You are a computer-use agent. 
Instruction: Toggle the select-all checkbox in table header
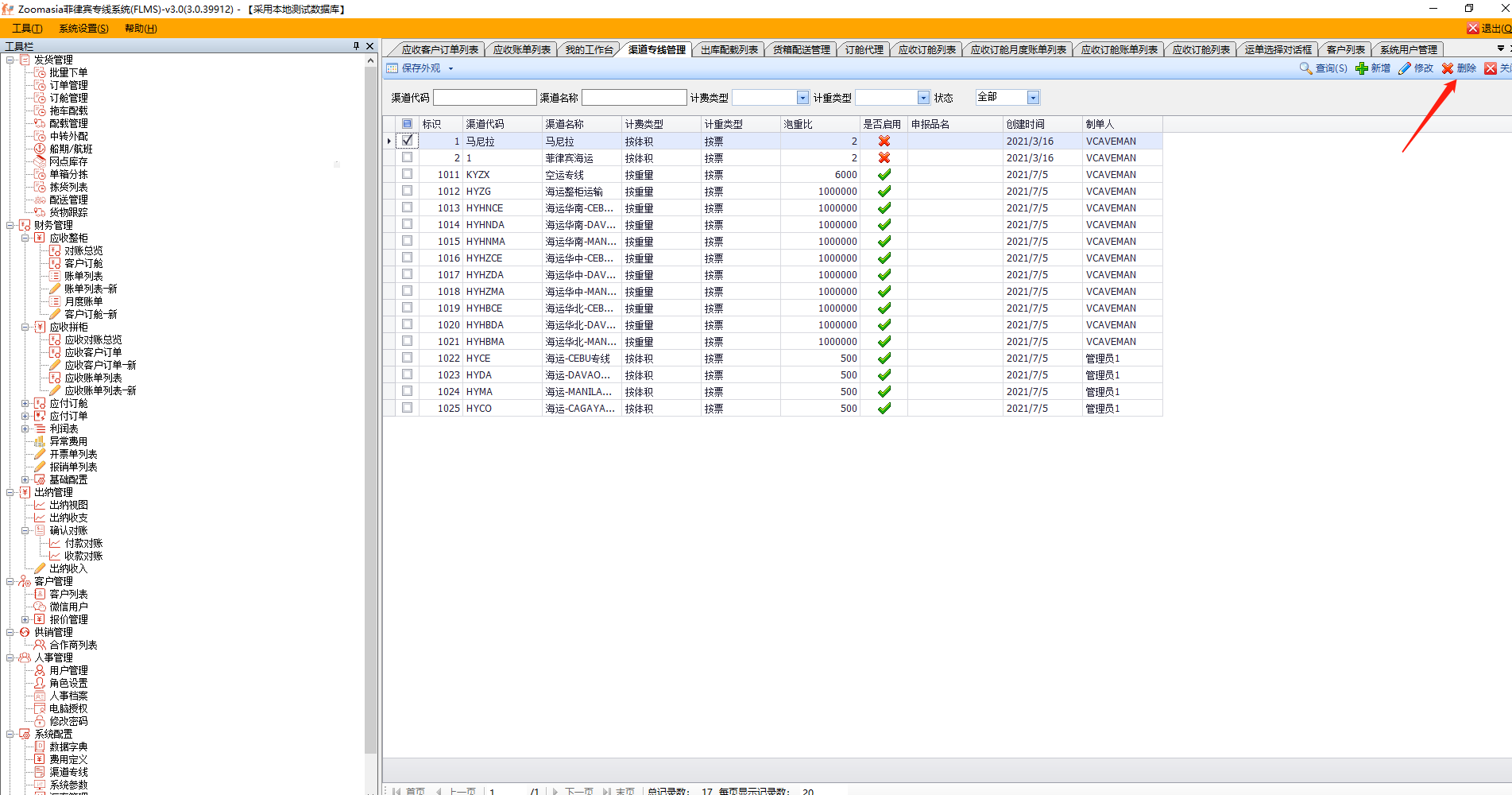(x=408, y=124)
